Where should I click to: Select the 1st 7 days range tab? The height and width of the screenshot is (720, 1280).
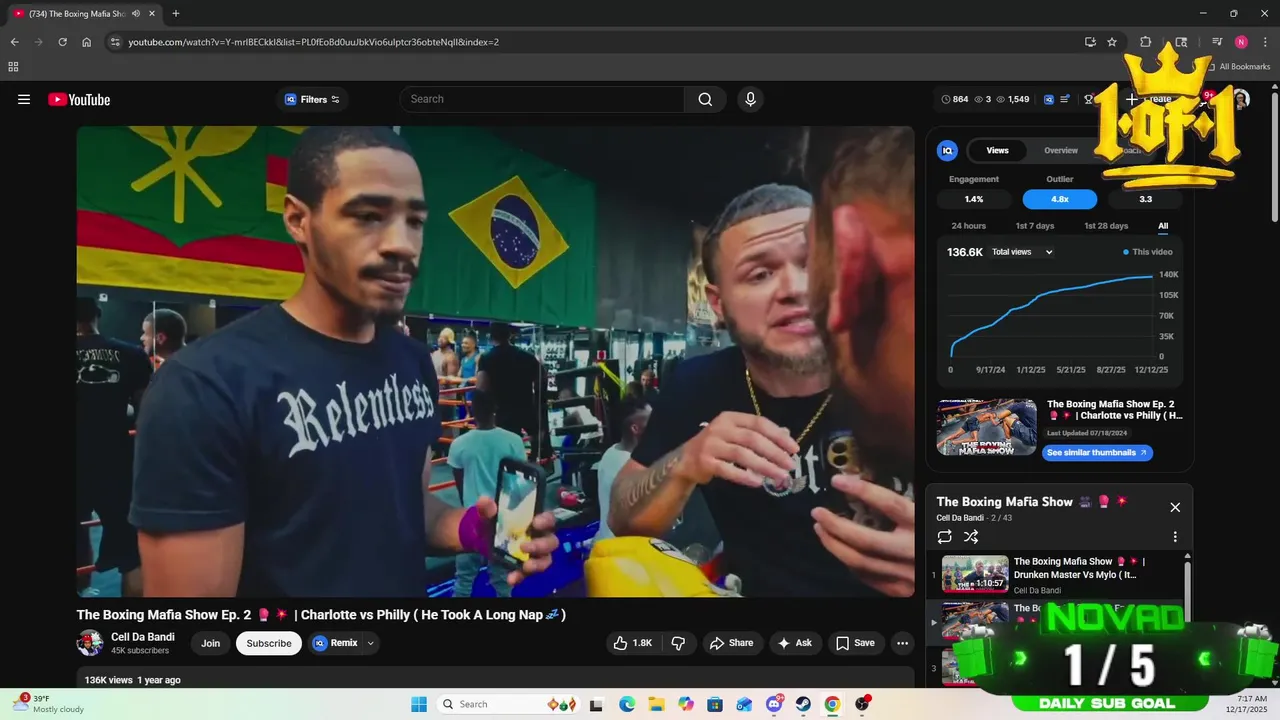tap(1035, 226)
